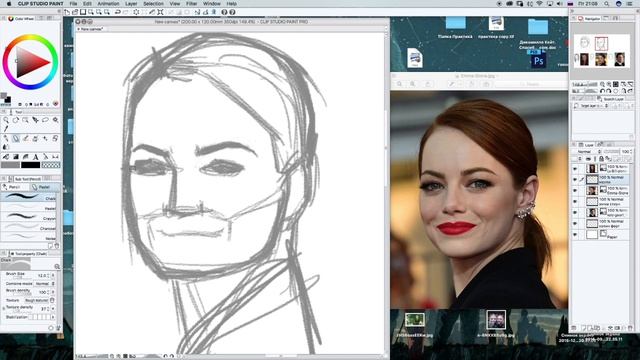Open the File menu
This screenshot has height=360, width=640.
[73, 4]
